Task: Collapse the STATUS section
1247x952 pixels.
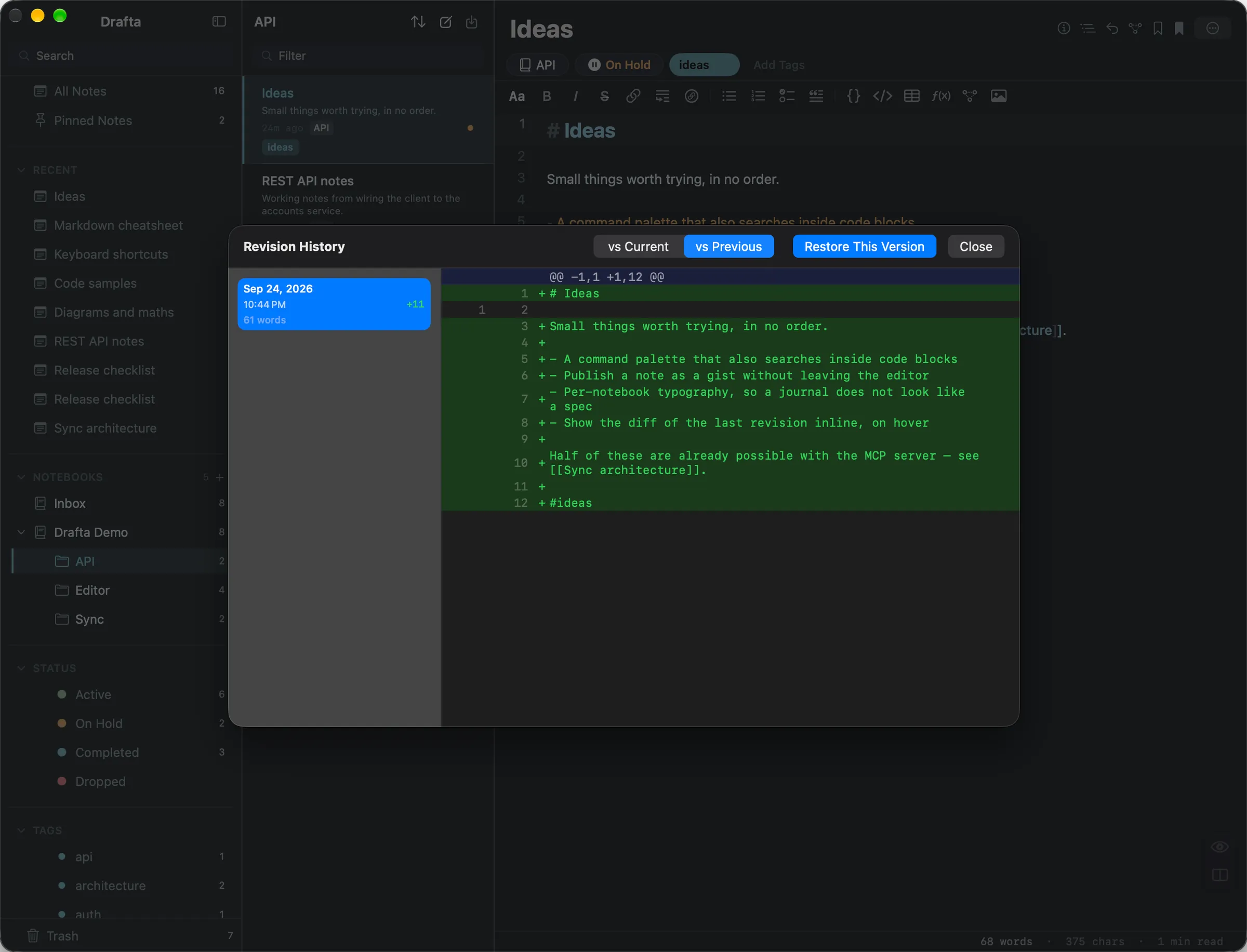Action: coord(21,668)
